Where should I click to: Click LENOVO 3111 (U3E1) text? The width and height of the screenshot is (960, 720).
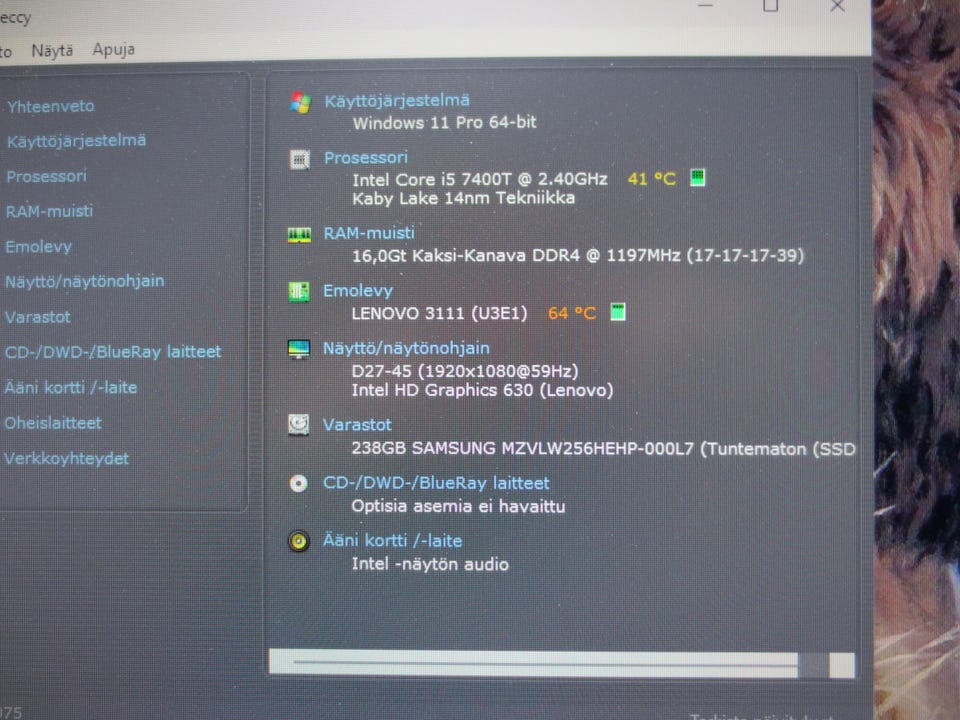coord(439,313)
